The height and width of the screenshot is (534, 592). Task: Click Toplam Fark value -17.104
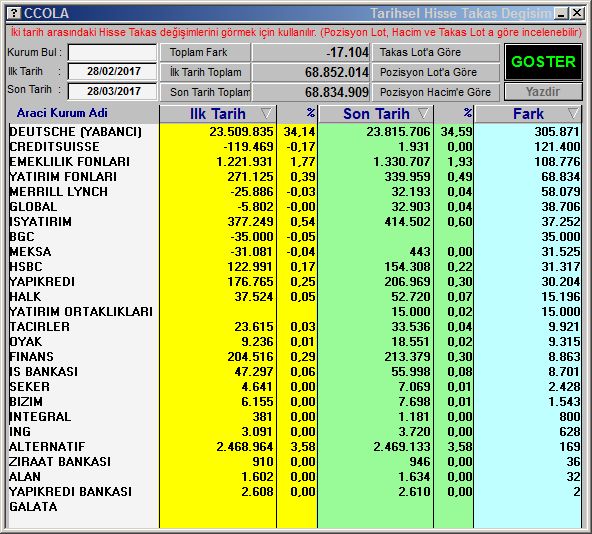tap(347, 52)
